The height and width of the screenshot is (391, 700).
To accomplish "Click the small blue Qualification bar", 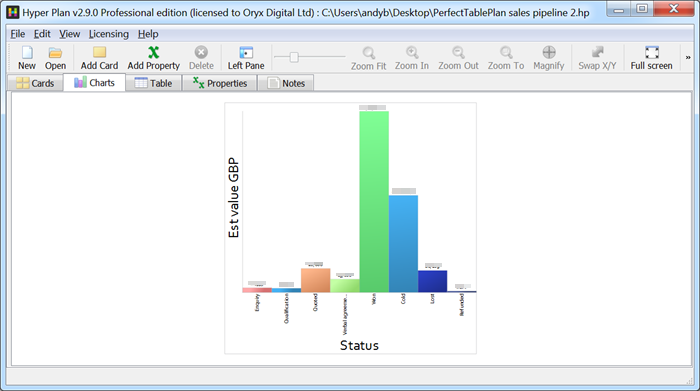I will pyautogui.click(x=286, y=290).
